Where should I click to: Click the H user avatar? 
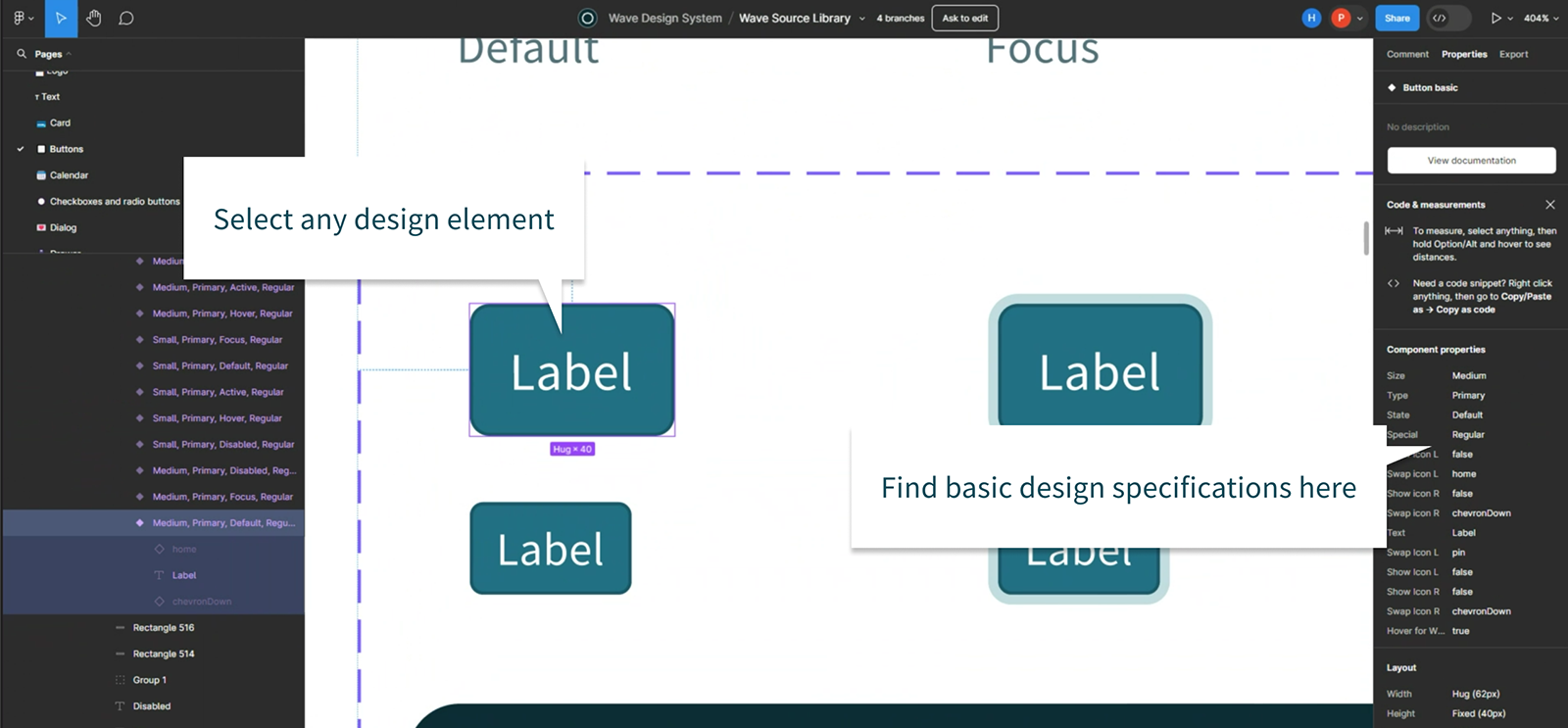click(x=1311, y=18)
